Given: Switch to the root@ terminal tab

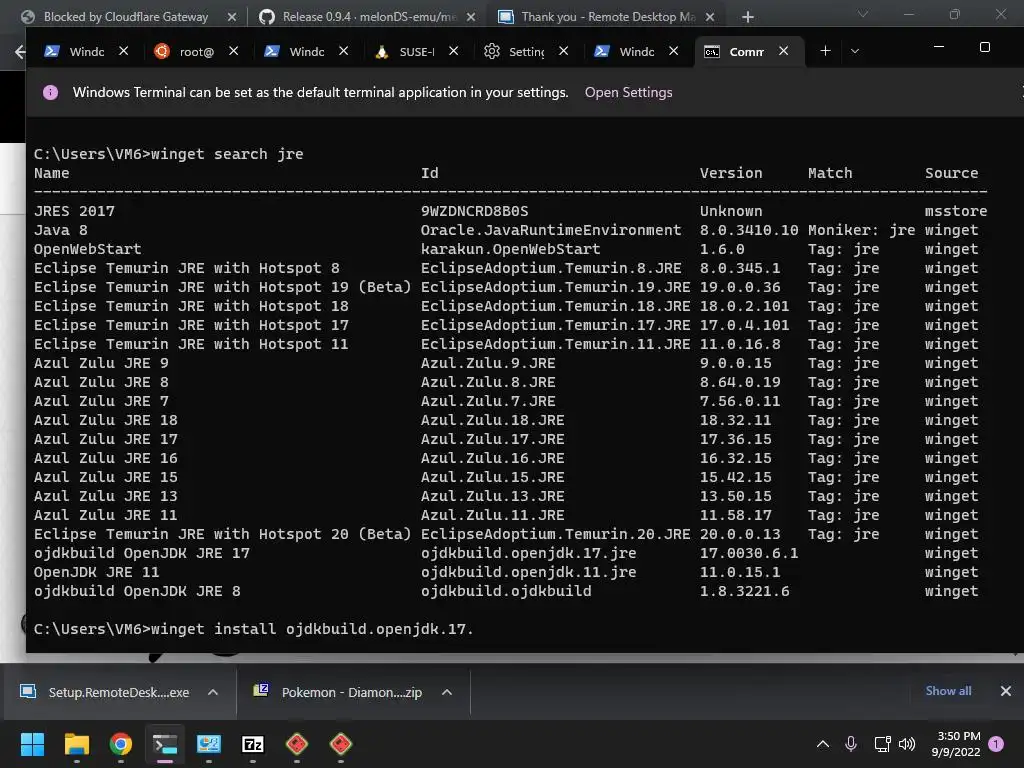Looking at the screenshot, I should (197, 52).
